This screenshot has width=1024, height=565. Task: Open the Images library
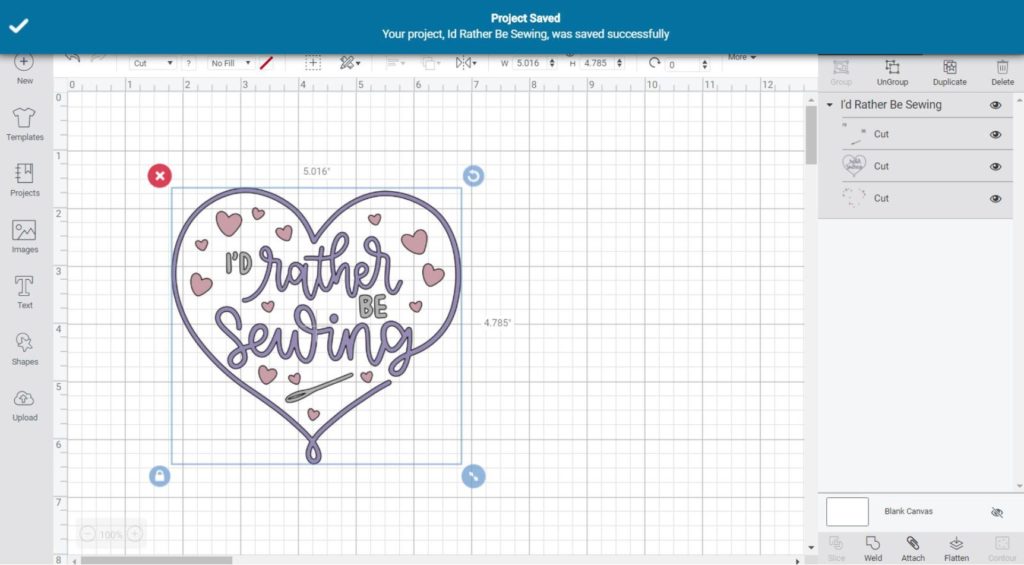pos(24,236)
